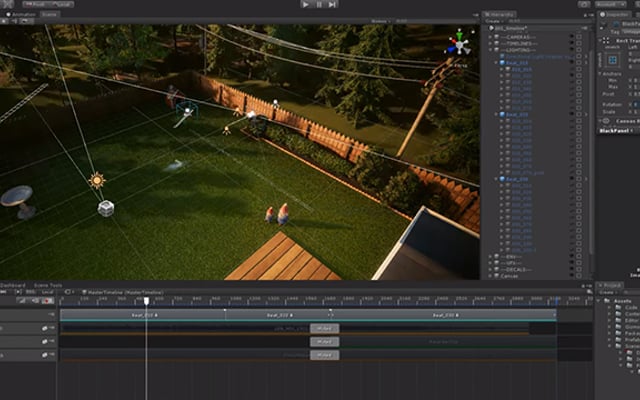Toggle visibility checkbox for CAMERAS row

579,36
